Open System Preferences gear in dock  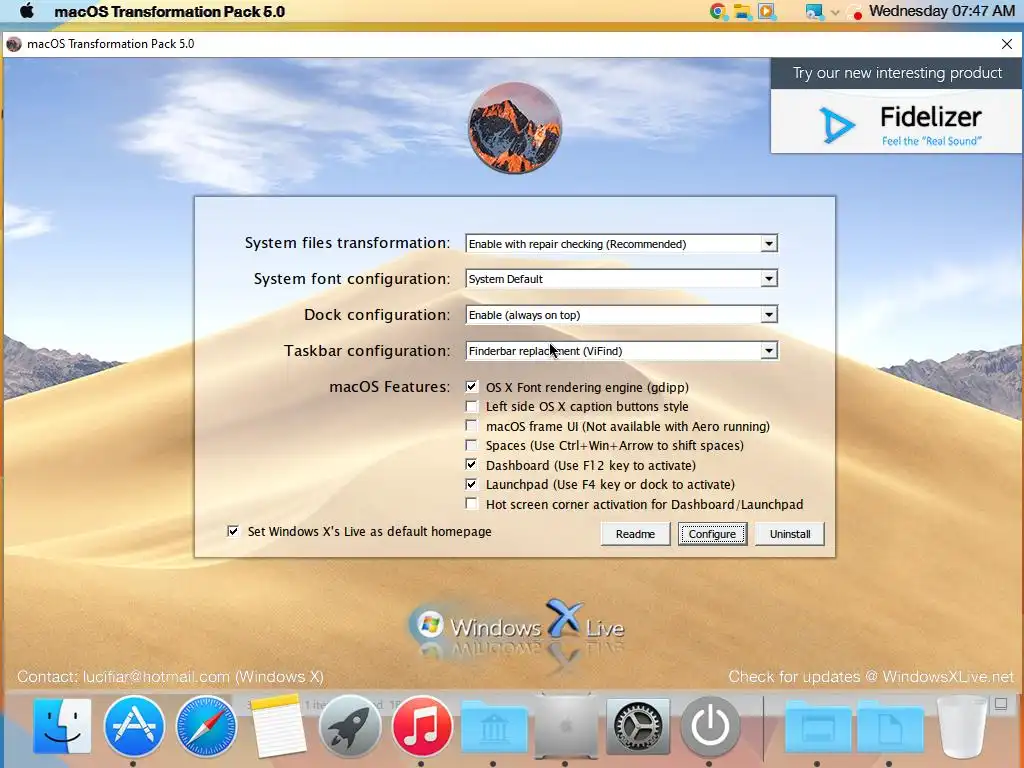[x=637, y=726]
